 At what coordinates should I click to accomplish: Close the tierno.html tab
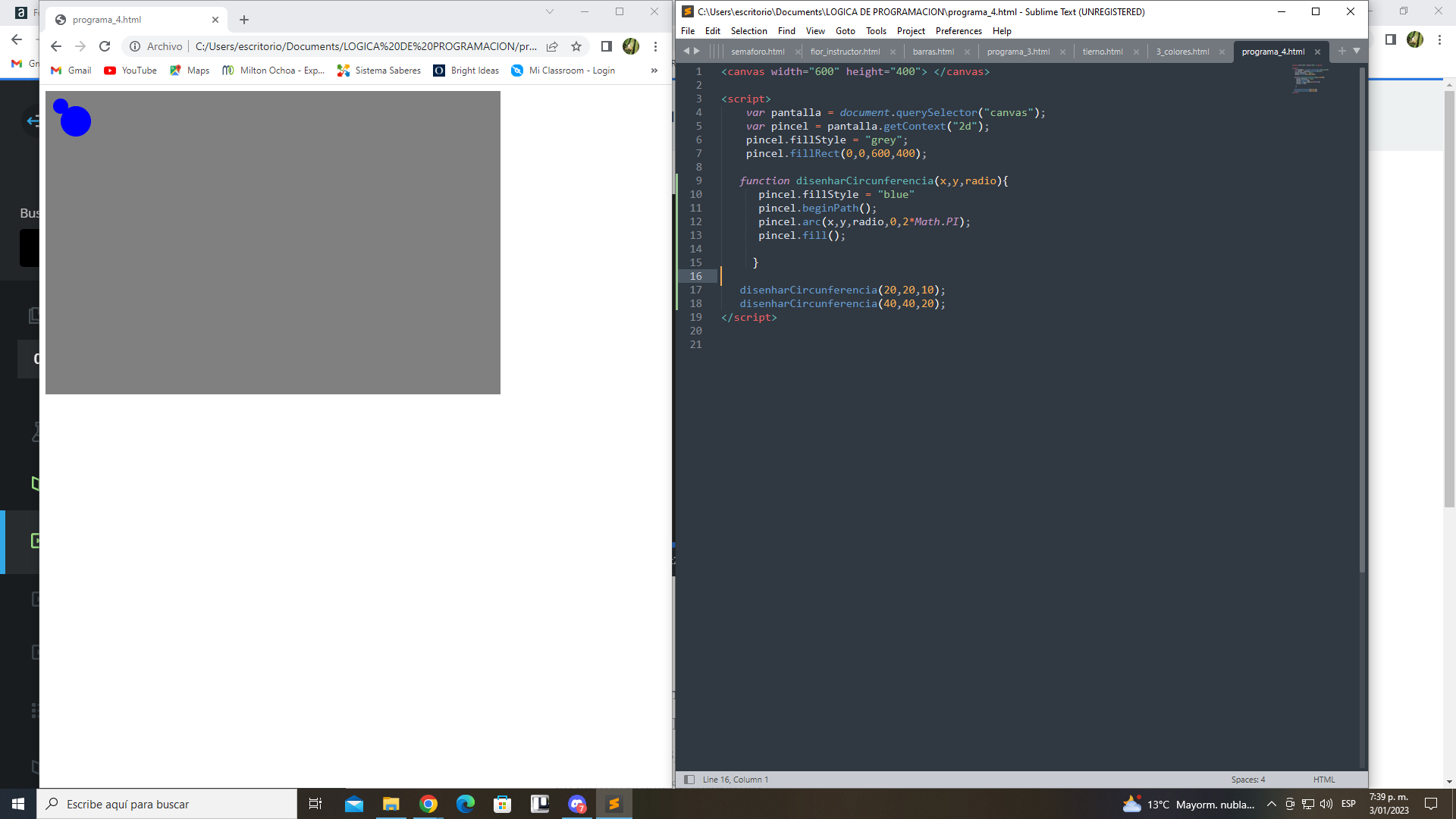click(x=1136, y=52)
